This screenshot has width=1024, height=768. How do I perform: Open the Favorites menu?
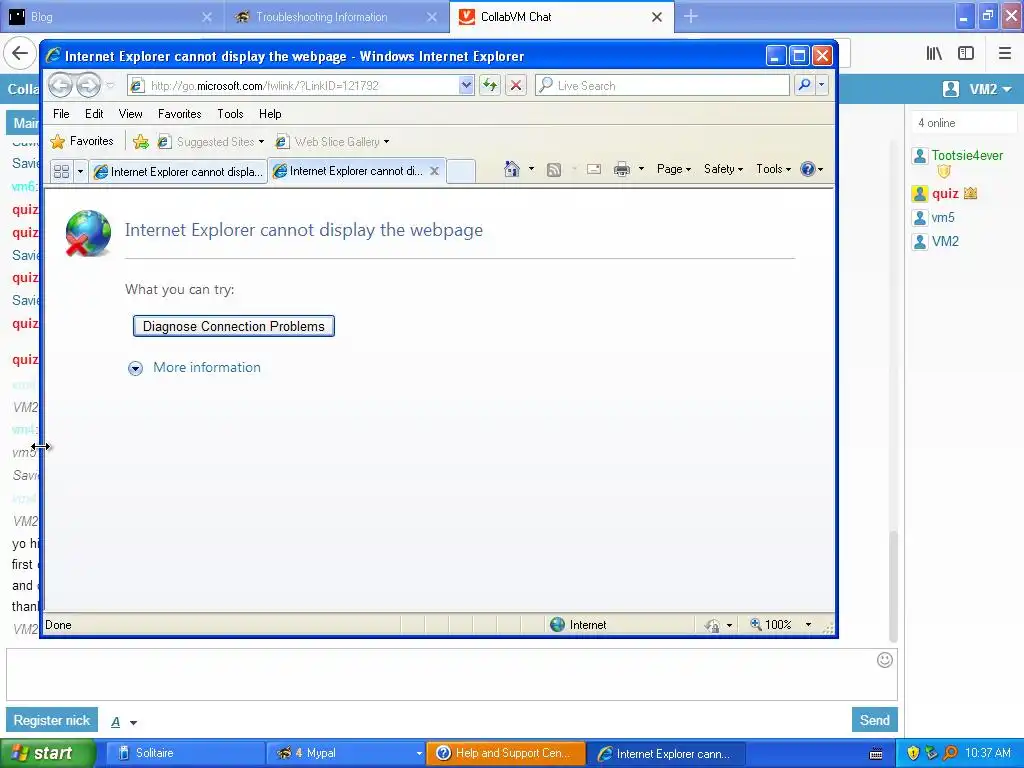[180, 114]
